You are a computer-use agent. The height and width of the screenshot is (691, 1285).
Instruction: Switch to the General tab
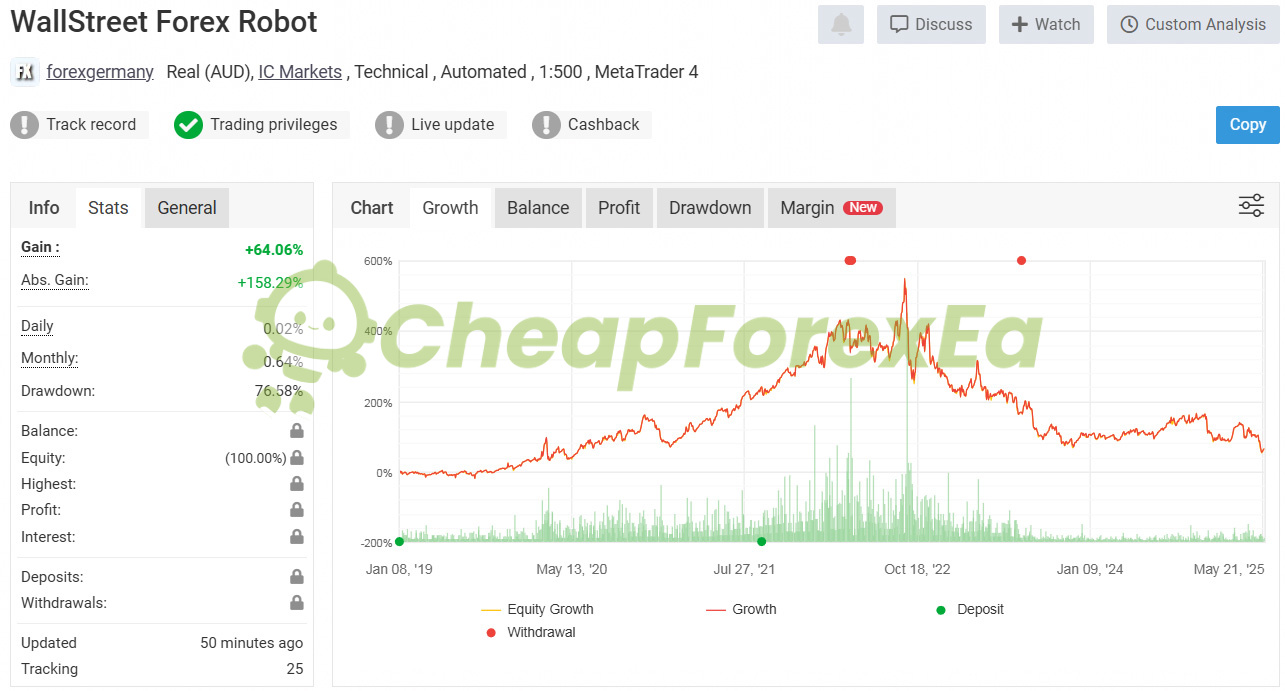[187, 208]
